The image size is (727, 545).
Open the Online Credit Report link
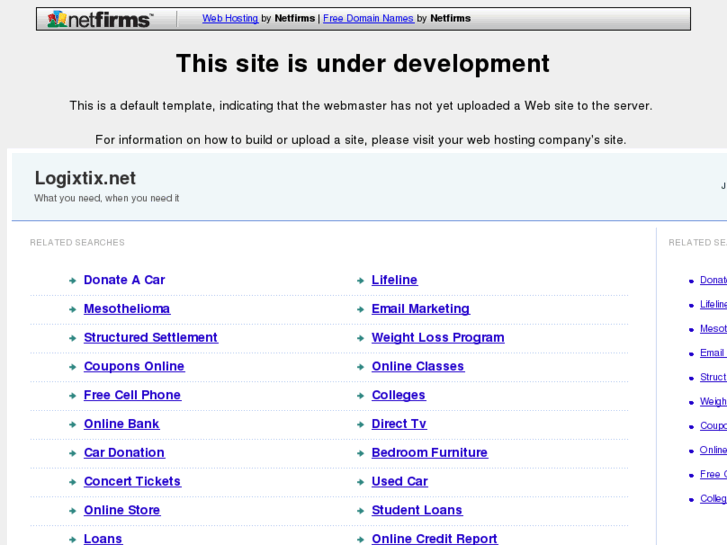434,539
